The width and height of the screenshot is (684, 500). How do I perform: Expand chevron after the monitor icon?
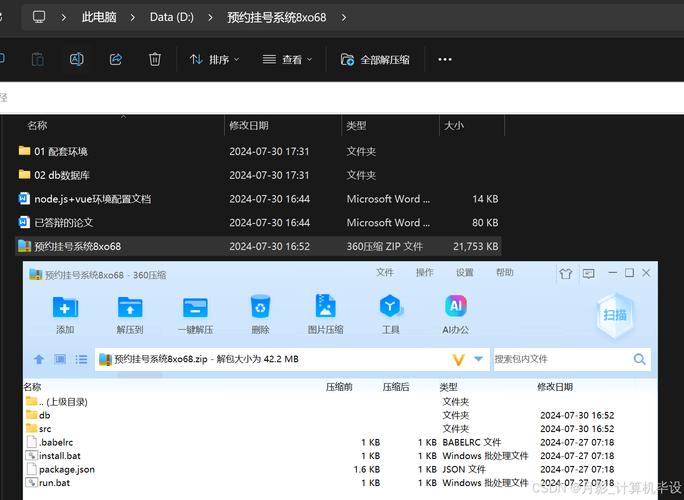(64, 17)
